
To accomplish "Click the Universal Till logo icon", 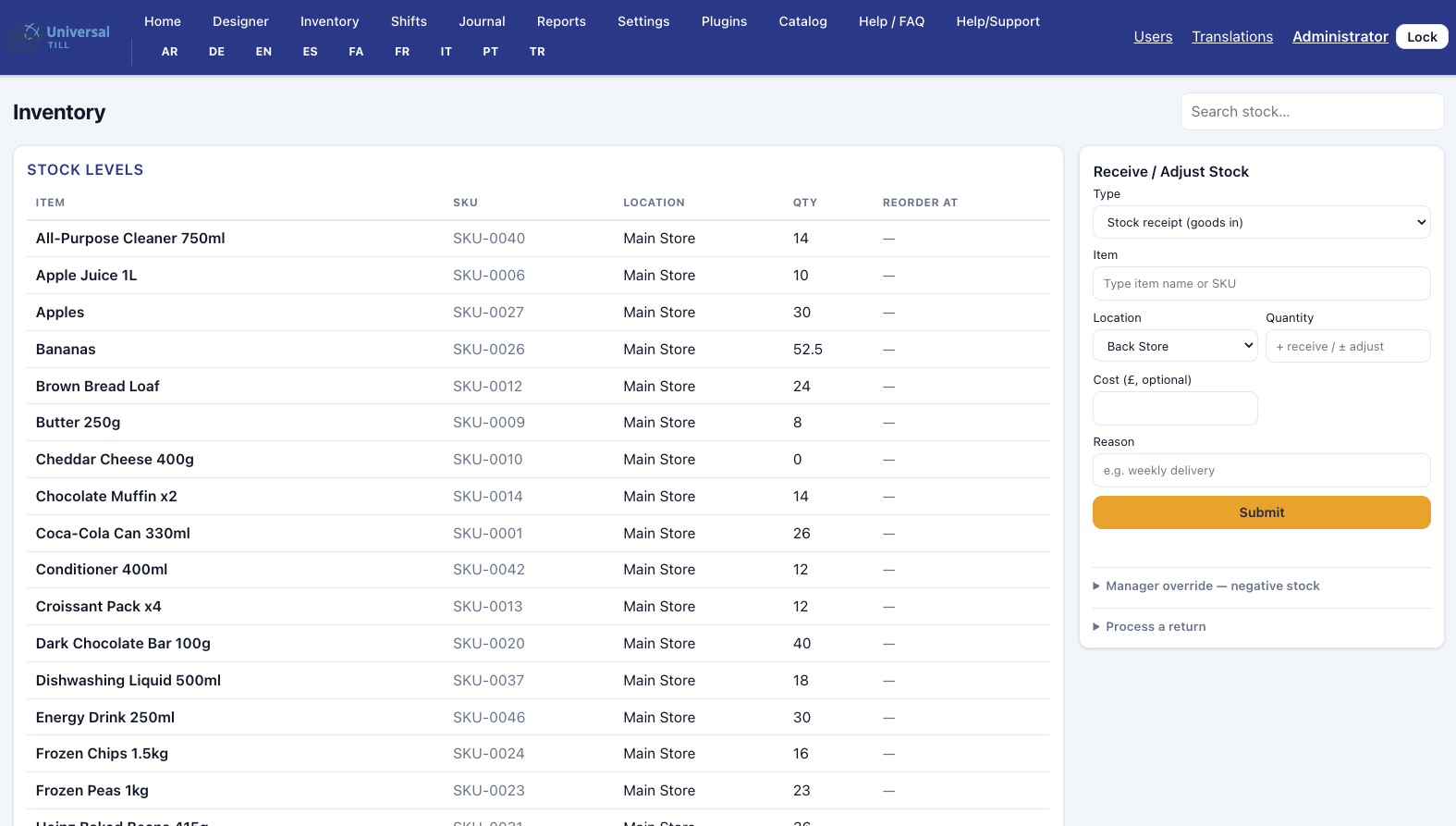I will coord(31,33).
